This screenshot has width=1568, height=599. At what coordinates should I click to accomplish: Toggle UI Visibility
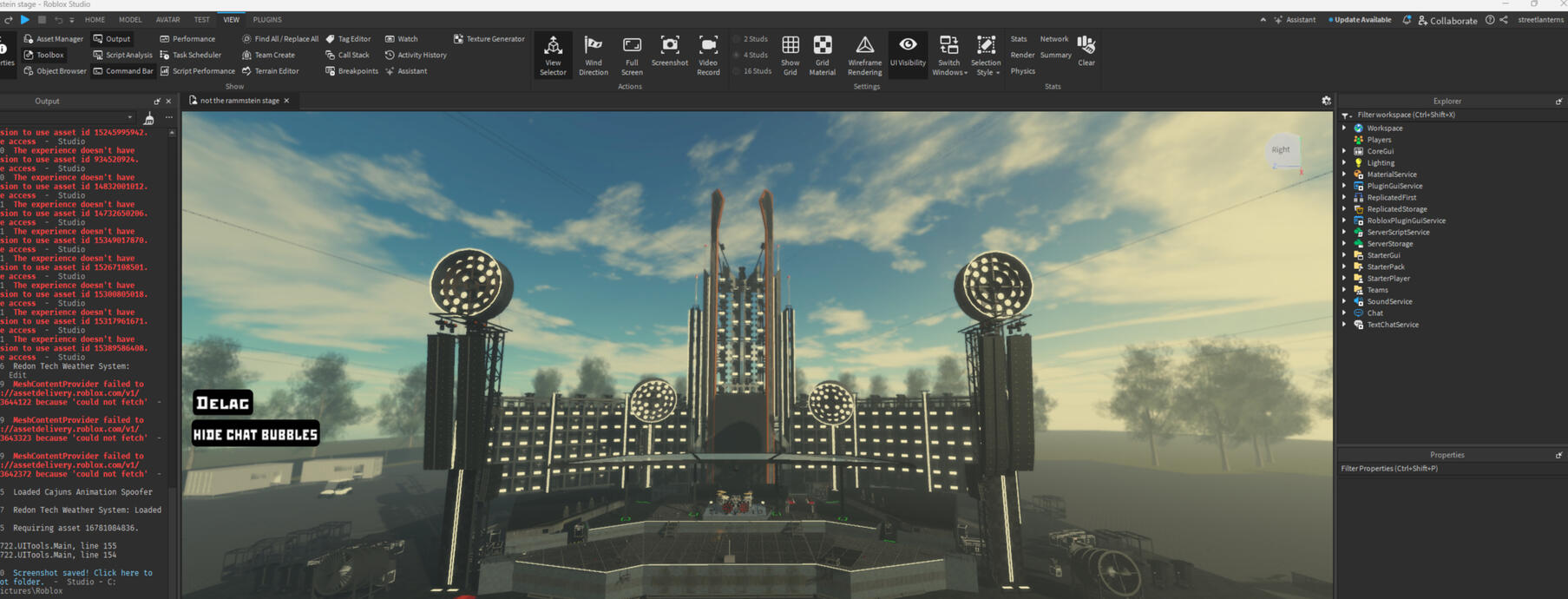tap(908, 51)
